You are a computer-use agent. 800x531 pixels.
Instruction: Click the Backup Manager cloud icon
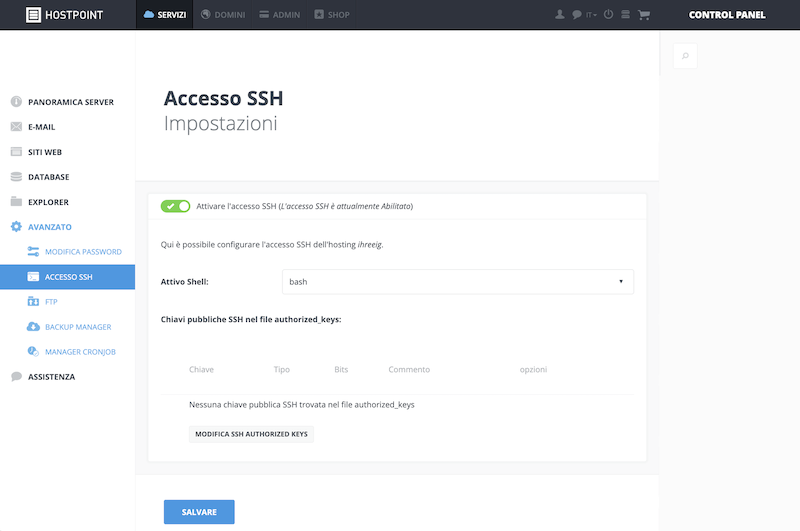pyautogui.click(x=33, y=326)
